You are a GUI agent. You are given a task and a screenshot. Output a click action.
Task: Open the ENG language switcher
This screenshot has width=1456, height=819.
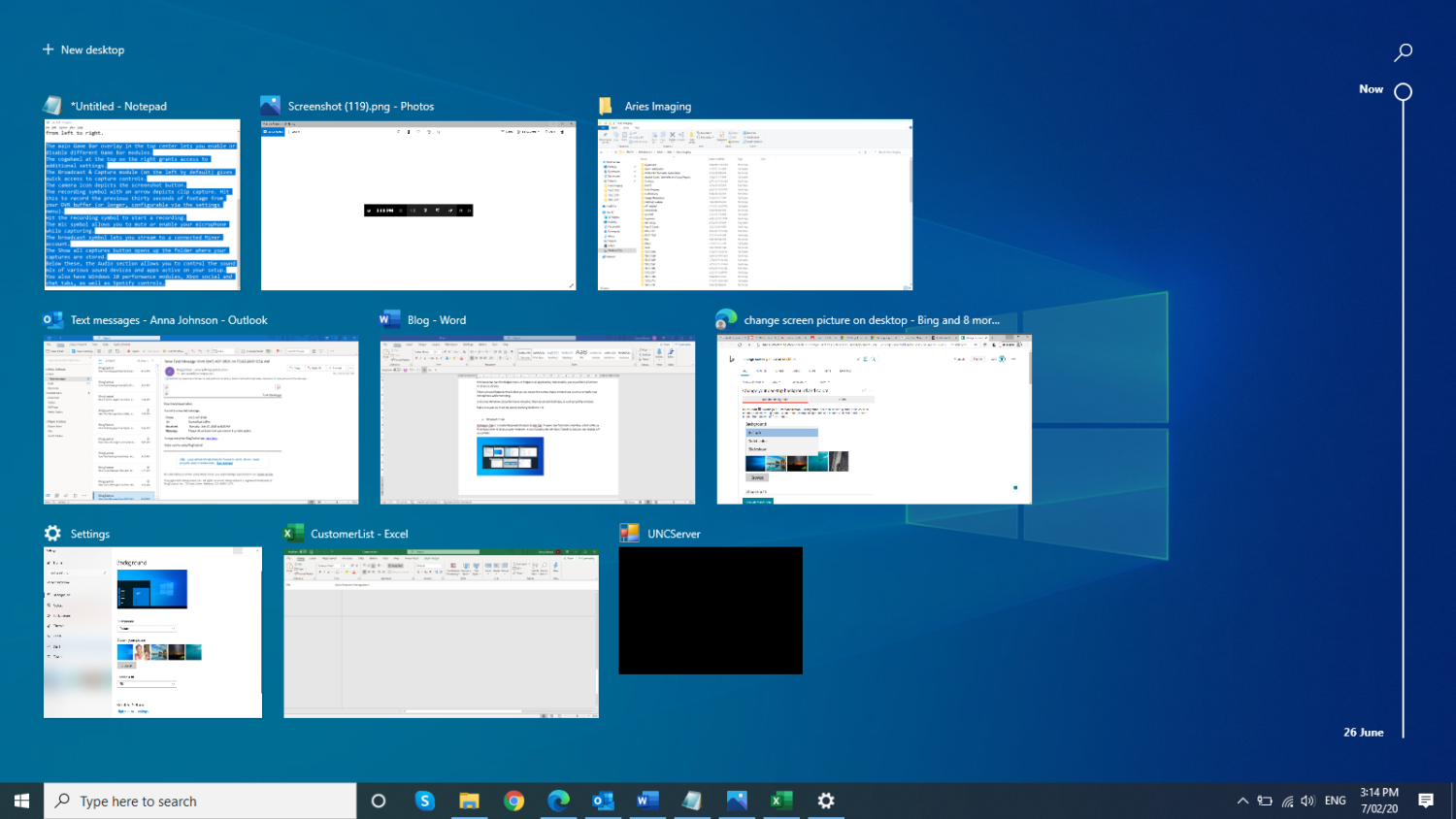pos(1336,801)
